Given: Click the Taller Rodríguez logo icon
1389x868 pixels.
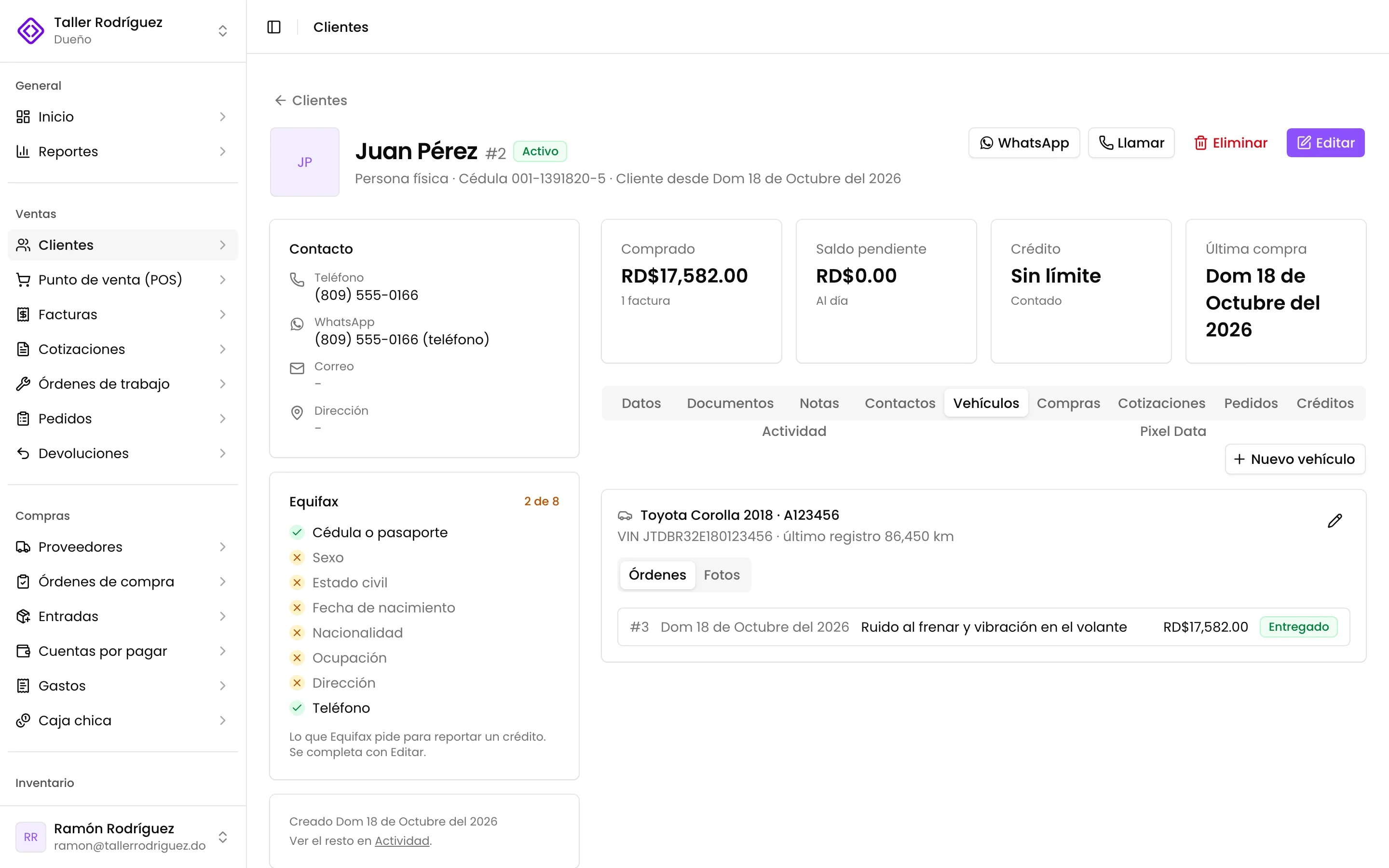Looking at the screenshot, I should click(x=30, y=30).
